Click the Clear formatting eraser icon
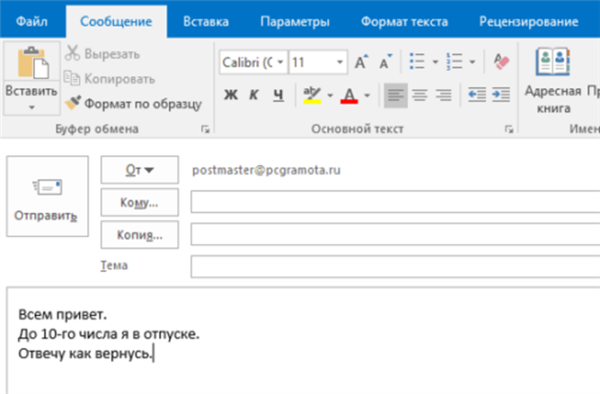Image resolution: width=600 pixels, height=394 pixels. click(501, 62)
